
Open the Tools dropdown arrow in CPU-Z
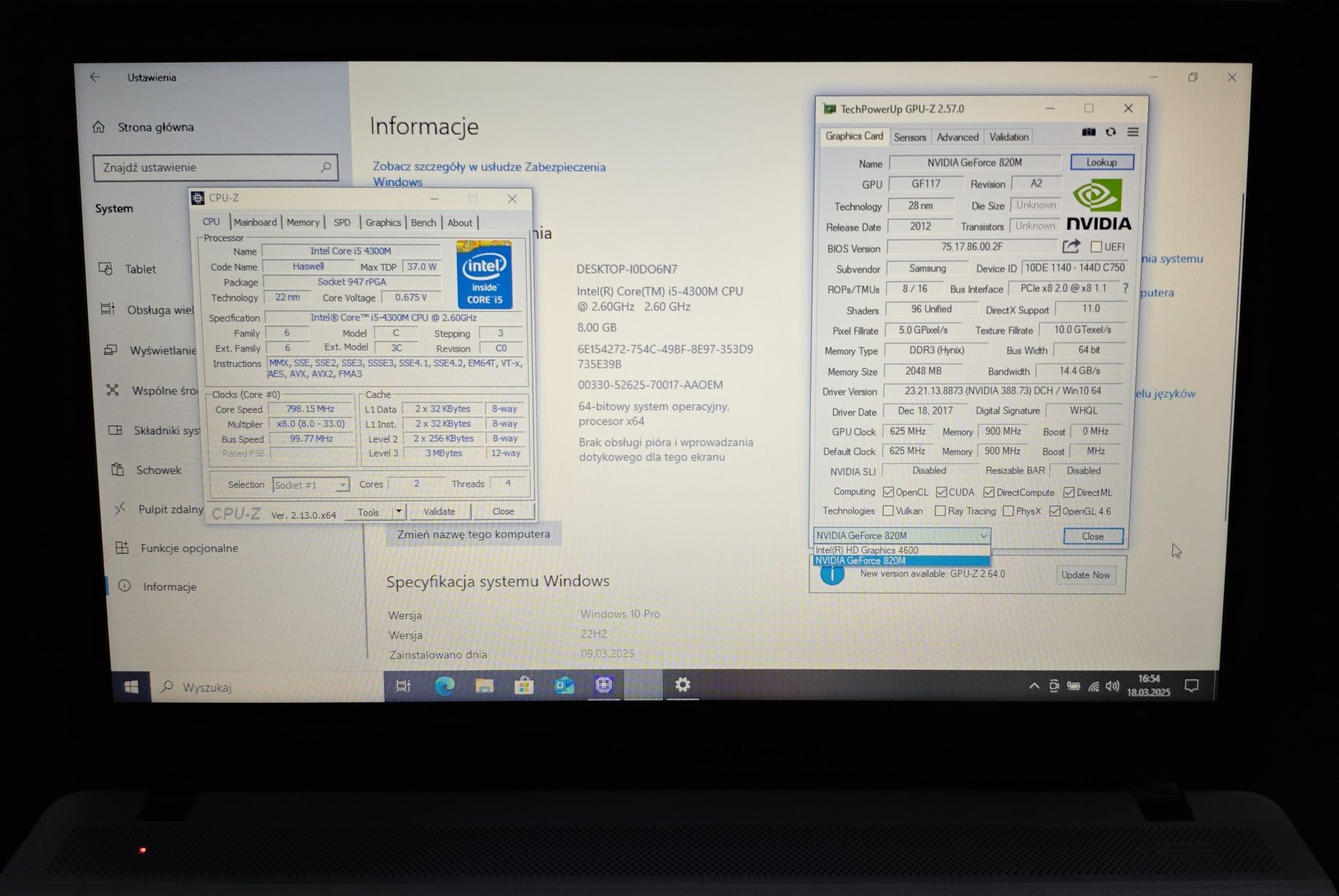tap(398, 511)
